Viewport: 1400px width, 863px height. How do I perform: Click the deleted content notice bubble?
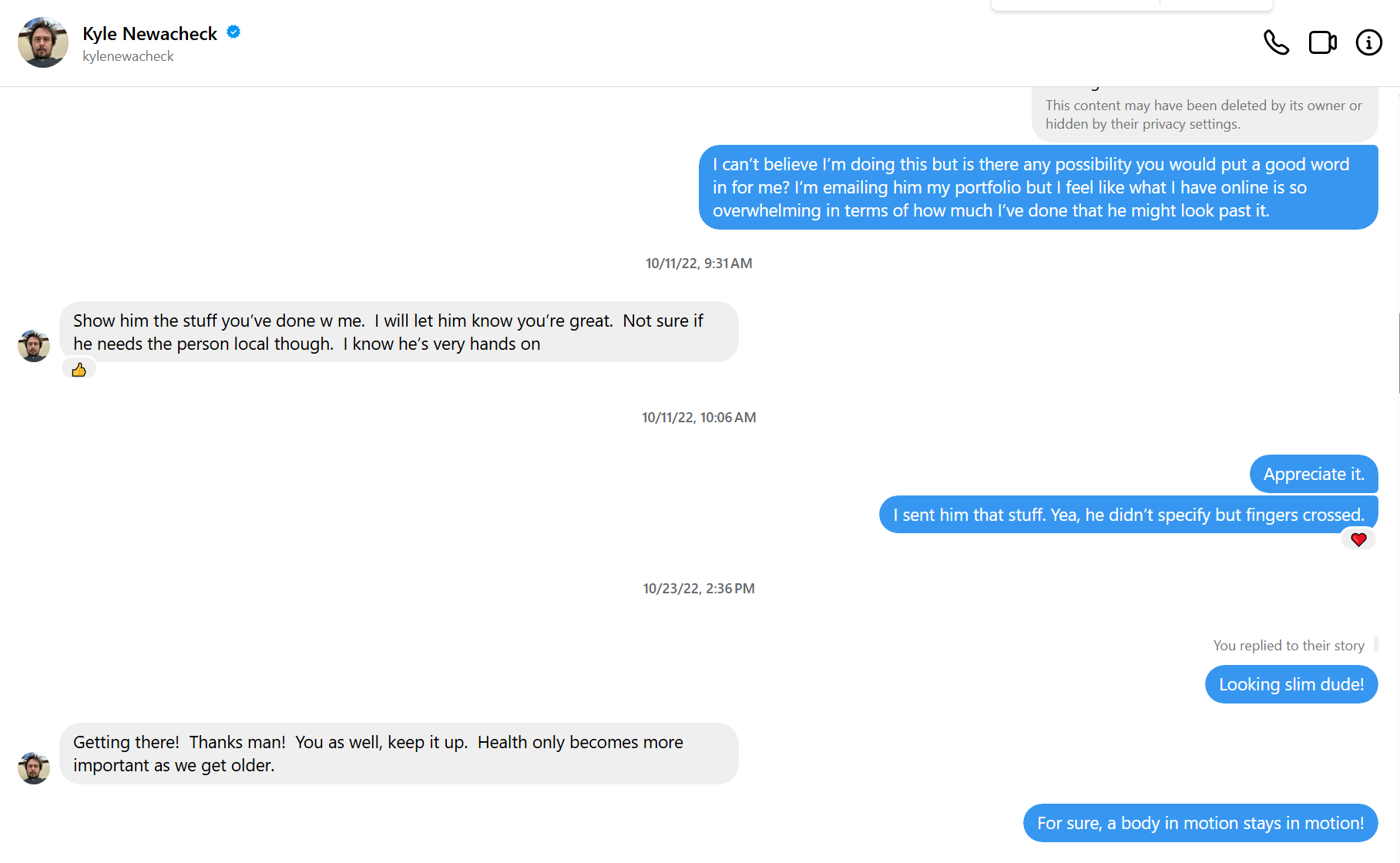[x=1204, y=115]
